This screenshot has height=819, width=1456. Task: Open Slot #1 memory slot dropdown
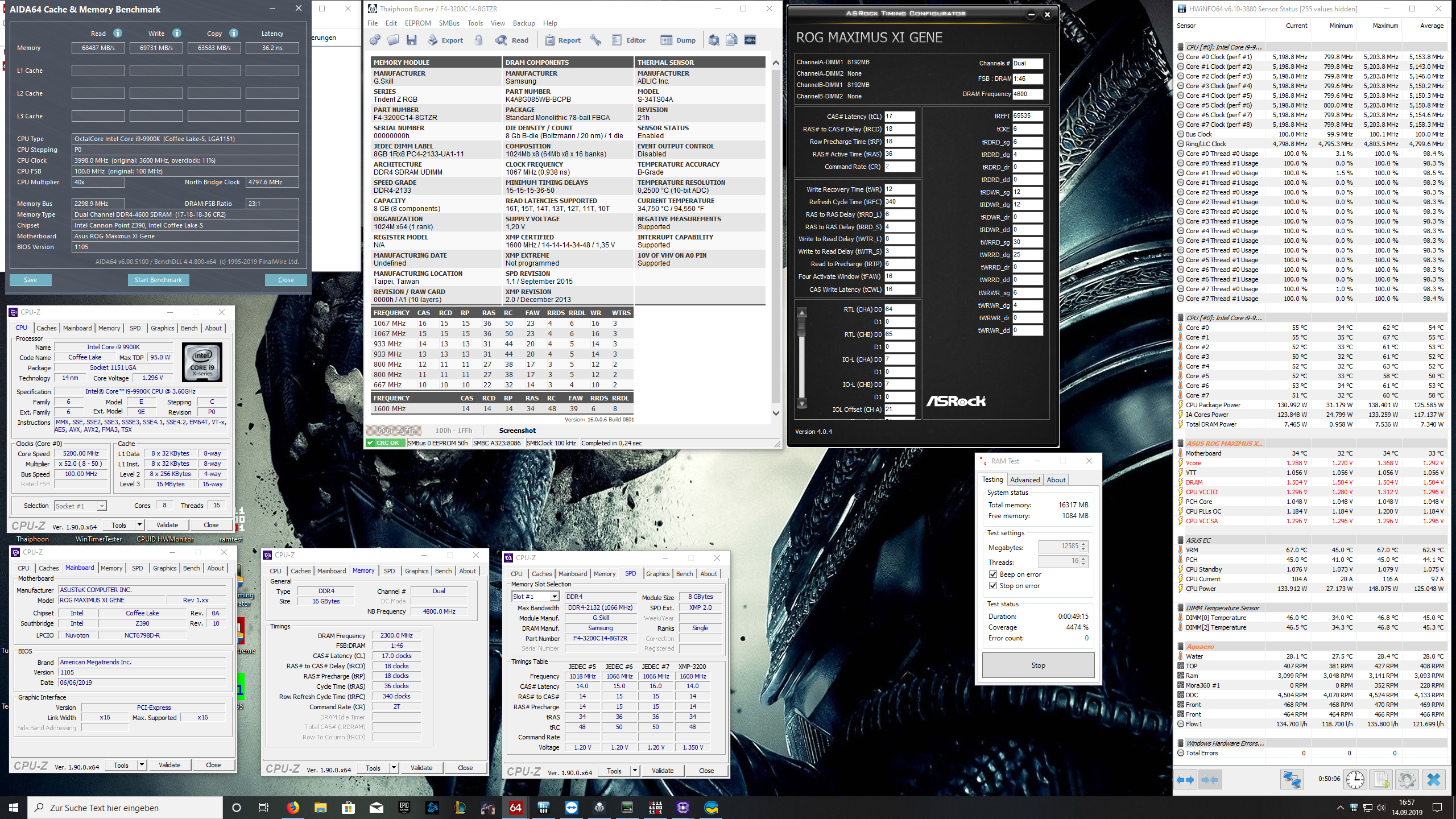click(x=554, y=597)
